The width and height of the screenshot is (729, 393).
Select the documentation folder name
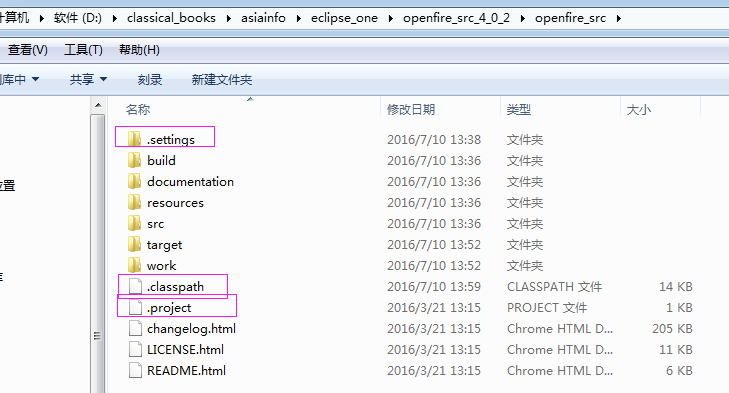(190, 181)
